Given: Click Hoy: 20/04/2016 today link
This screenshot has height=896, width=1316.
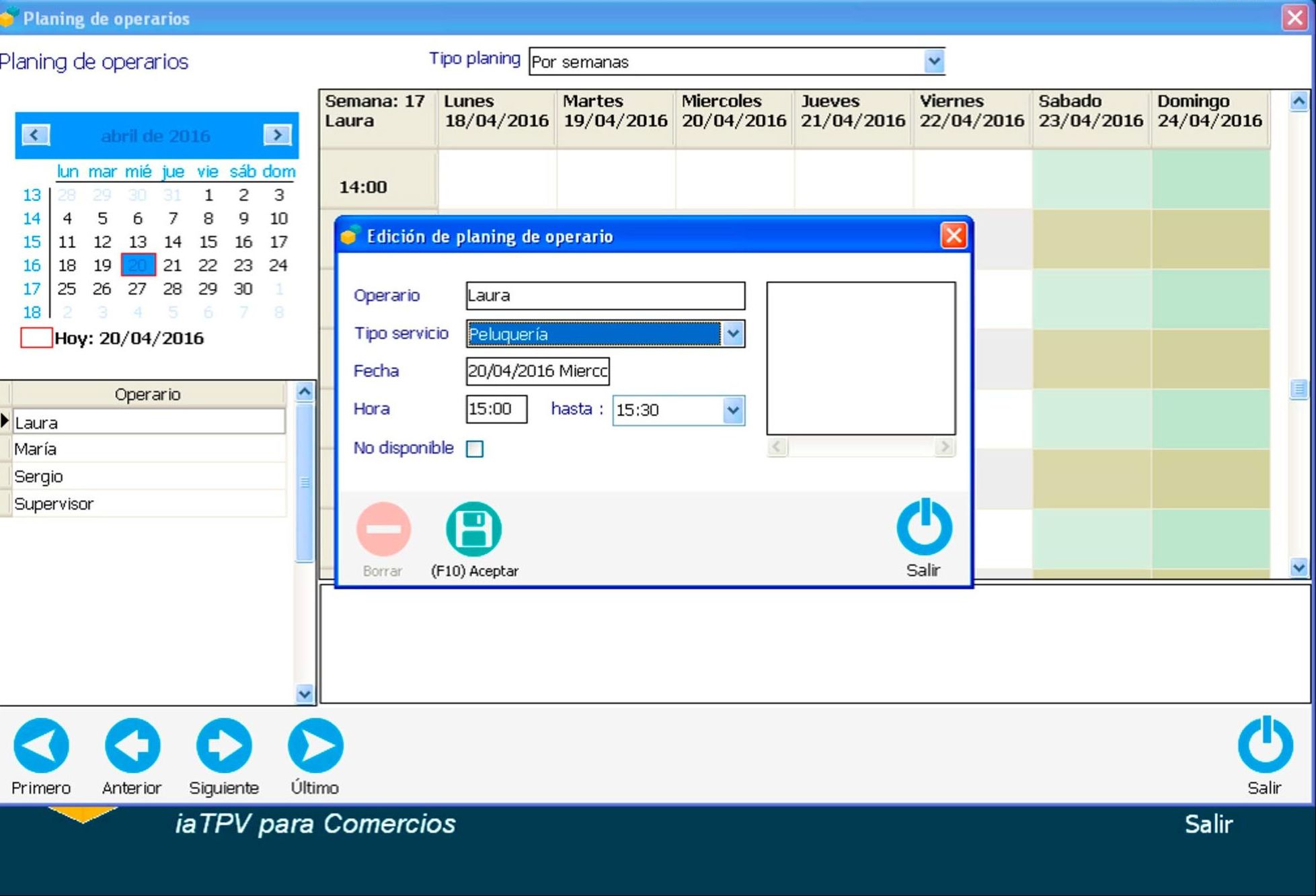Looking at the screenshot, I should pos(129,338).
